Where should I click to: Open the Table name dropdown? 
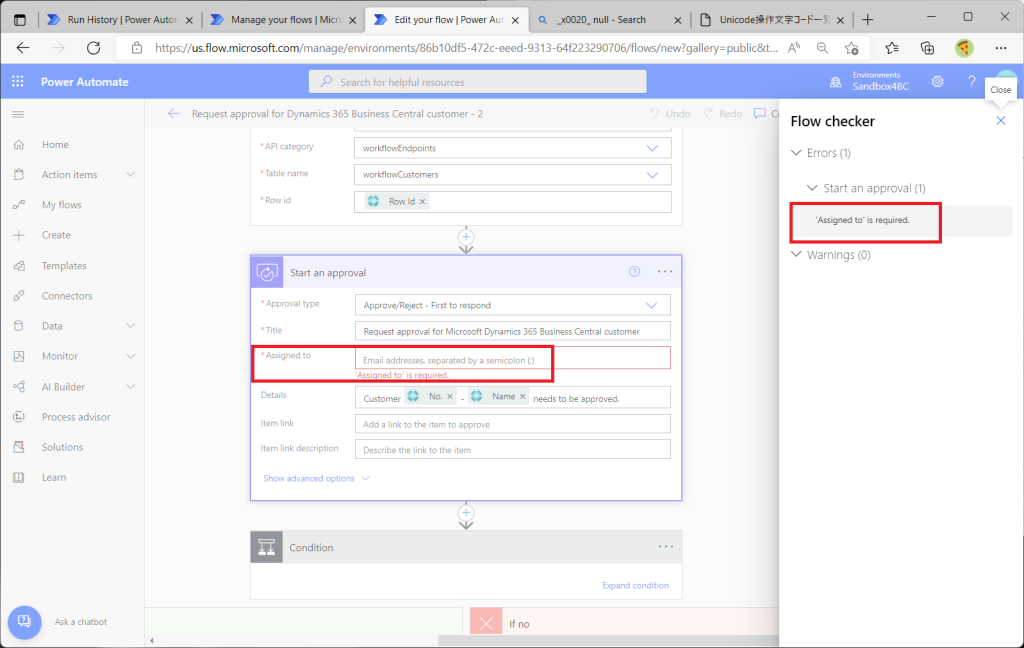click(x=652, y=175)
